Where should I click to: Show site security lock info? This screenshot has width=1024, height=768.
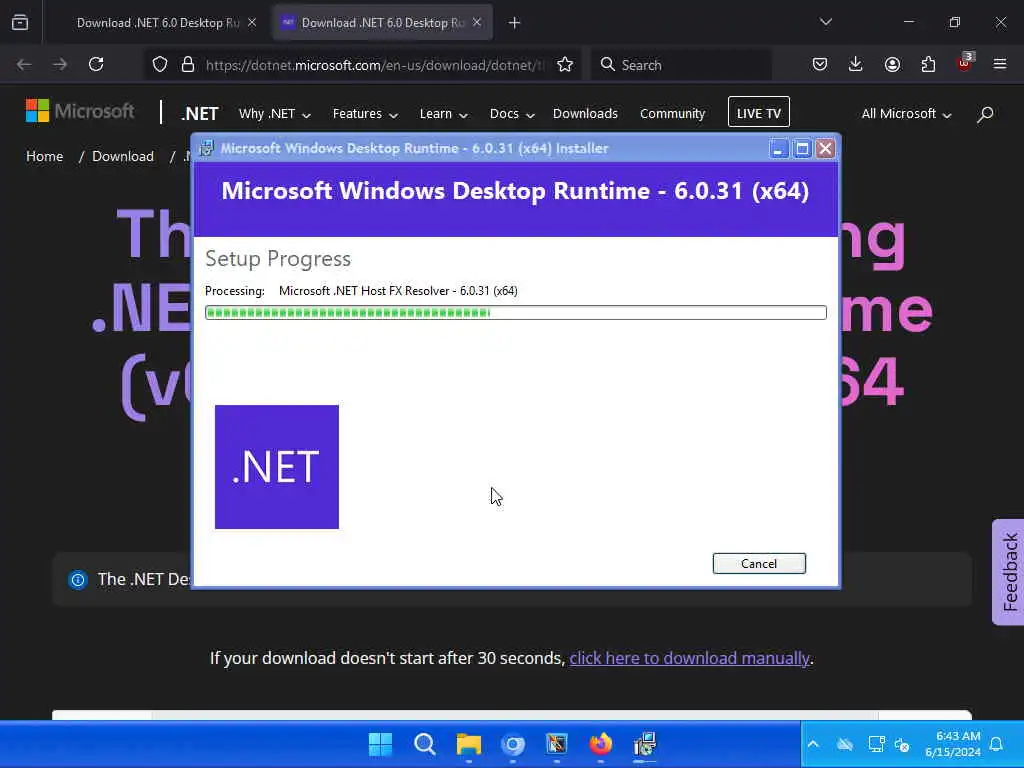pyautogui.click(x=188, y=65)
